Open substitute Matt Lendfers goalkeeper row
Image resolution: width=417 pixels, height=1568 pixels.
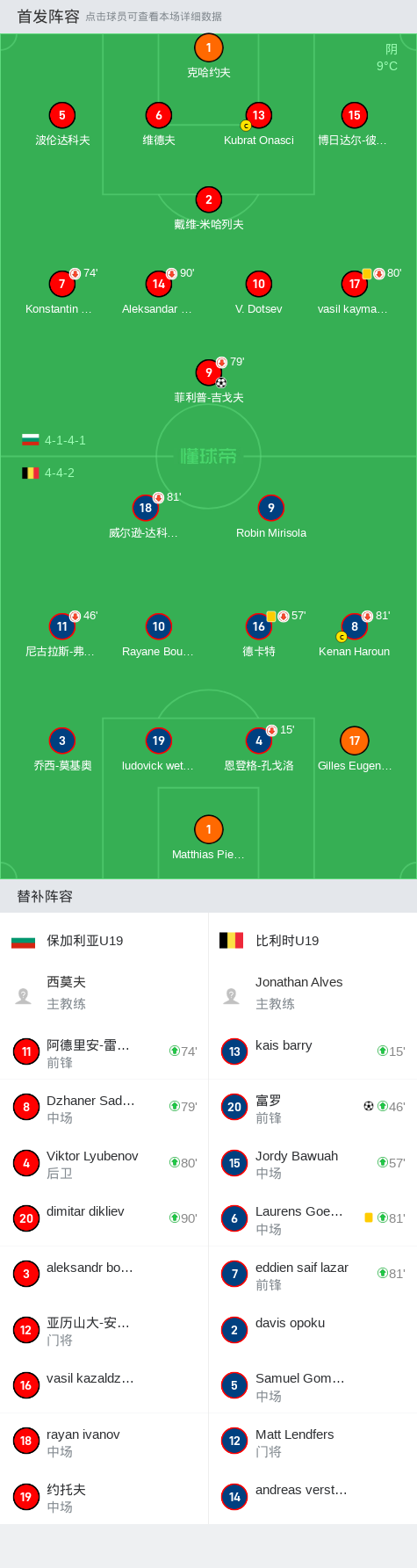tap(313, 1441)
